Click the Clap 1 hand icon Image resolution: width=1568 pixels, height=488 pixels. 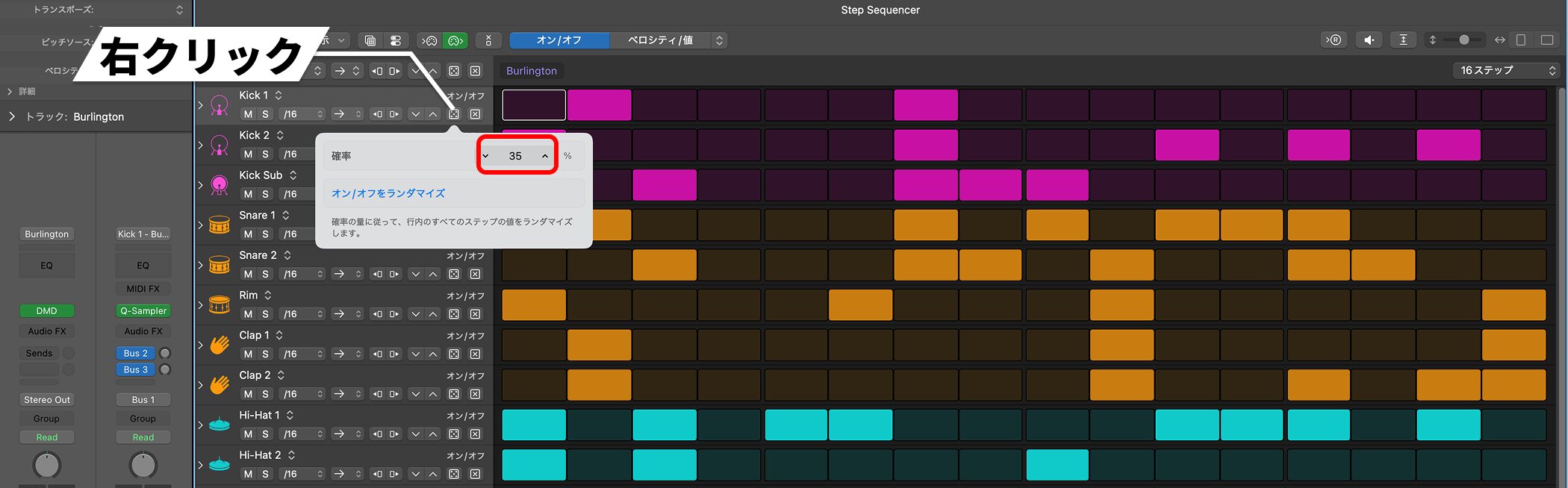[220, 345]
